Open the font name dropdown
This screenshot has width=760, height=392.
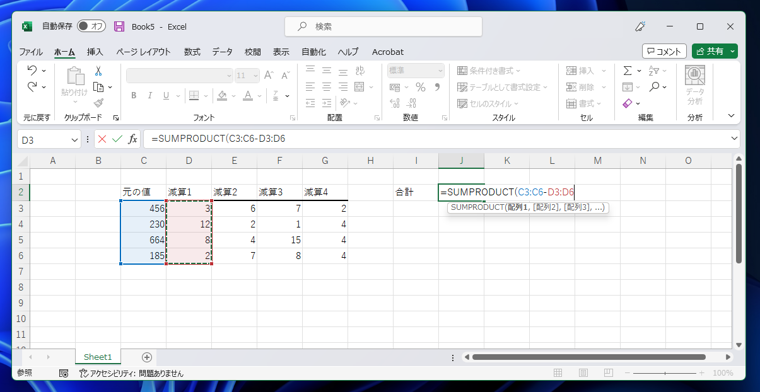(229, 76)
